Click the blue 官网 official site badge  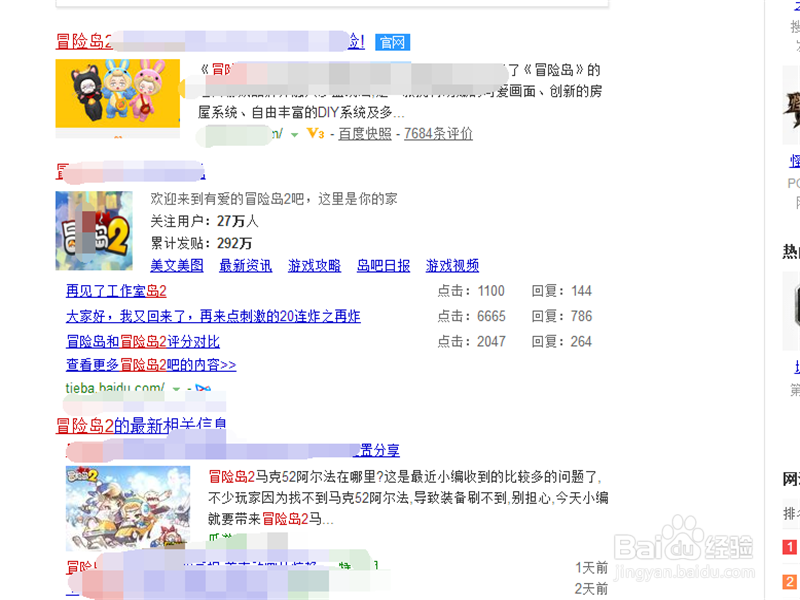[392, 42]
